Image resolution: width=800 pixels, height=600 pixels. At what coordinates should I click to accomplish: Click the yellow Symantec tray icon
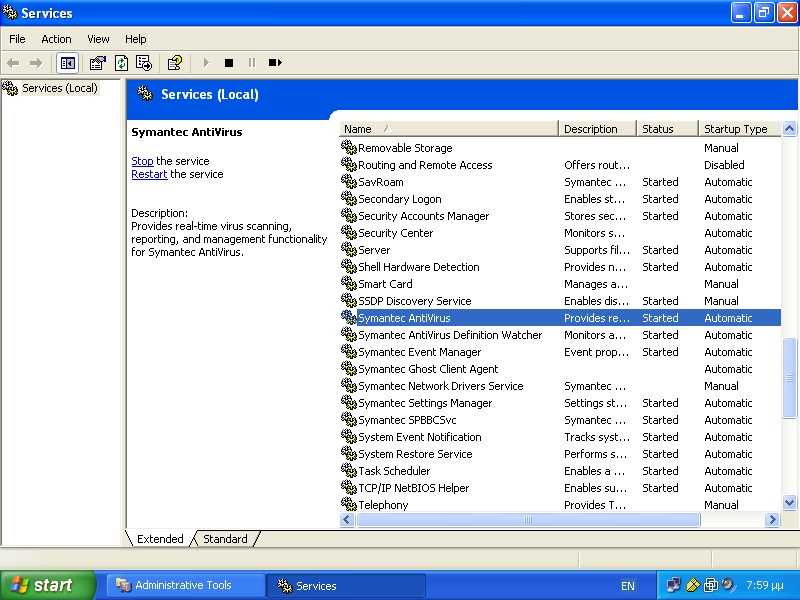[x=692, y=585]
